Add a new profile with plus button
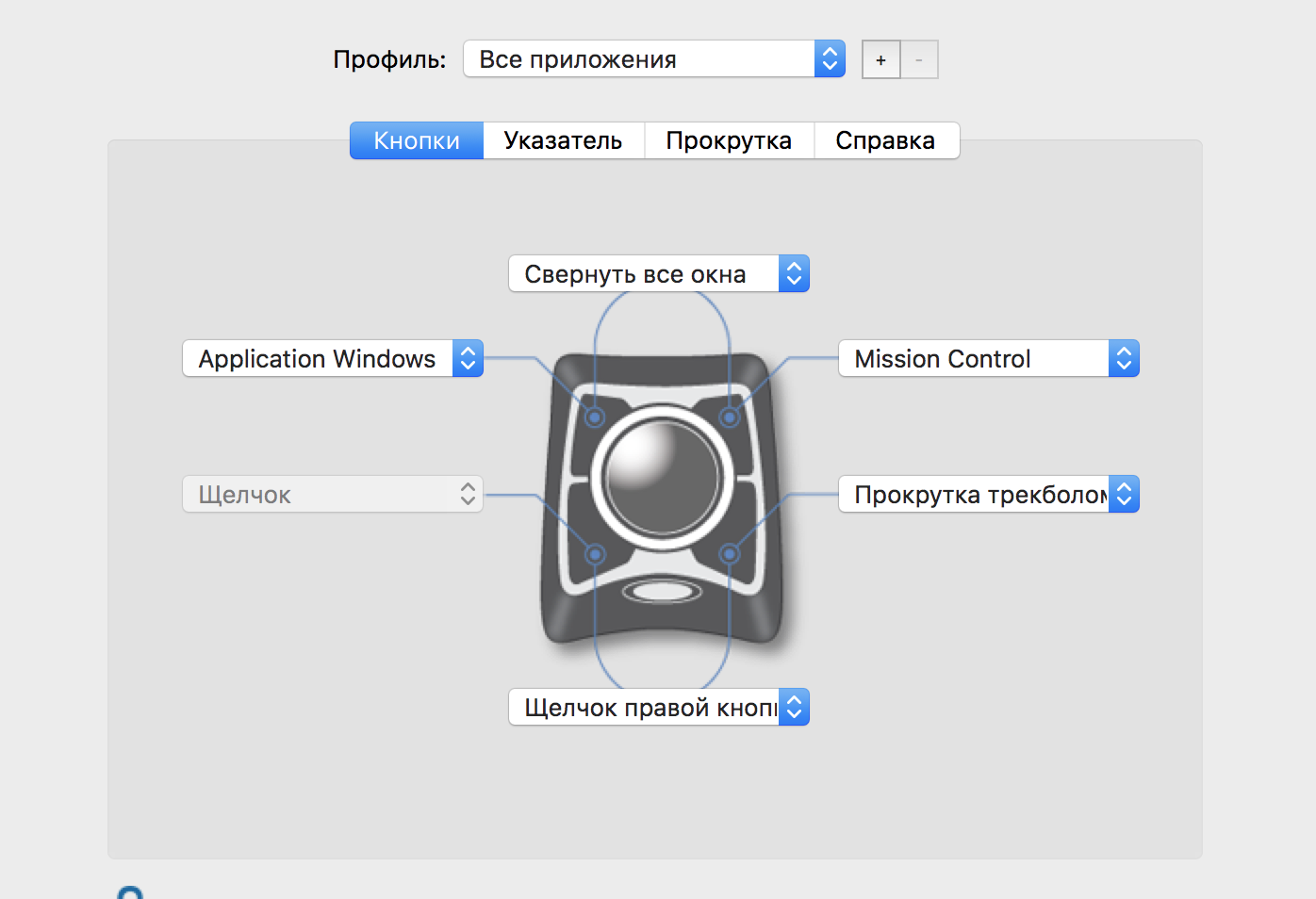The width and height of the screenshot is (1316, 899). pyautogui.click(x=880, y=59)
